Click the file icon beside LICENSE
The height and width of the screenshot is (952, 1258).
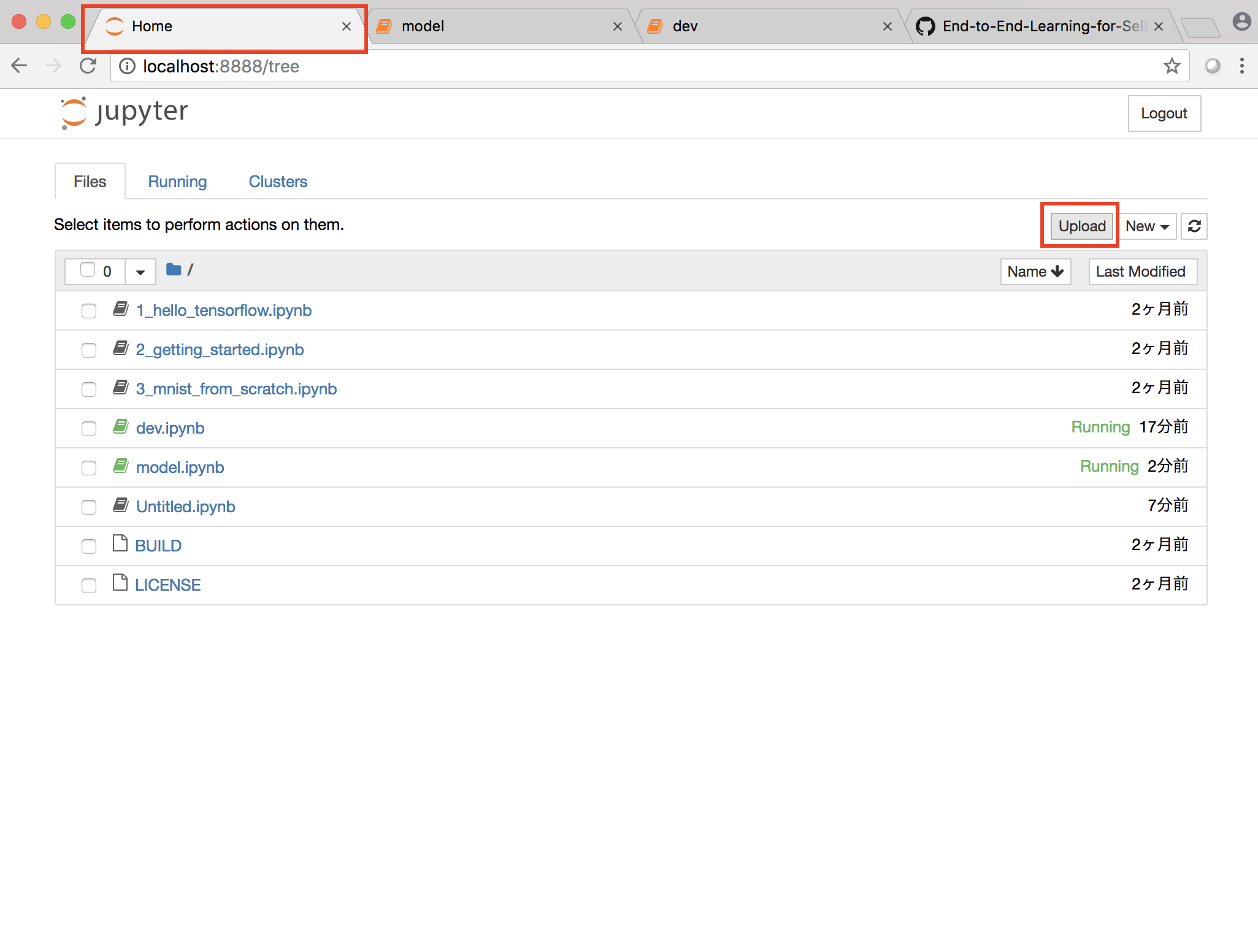tap(120, 583)
